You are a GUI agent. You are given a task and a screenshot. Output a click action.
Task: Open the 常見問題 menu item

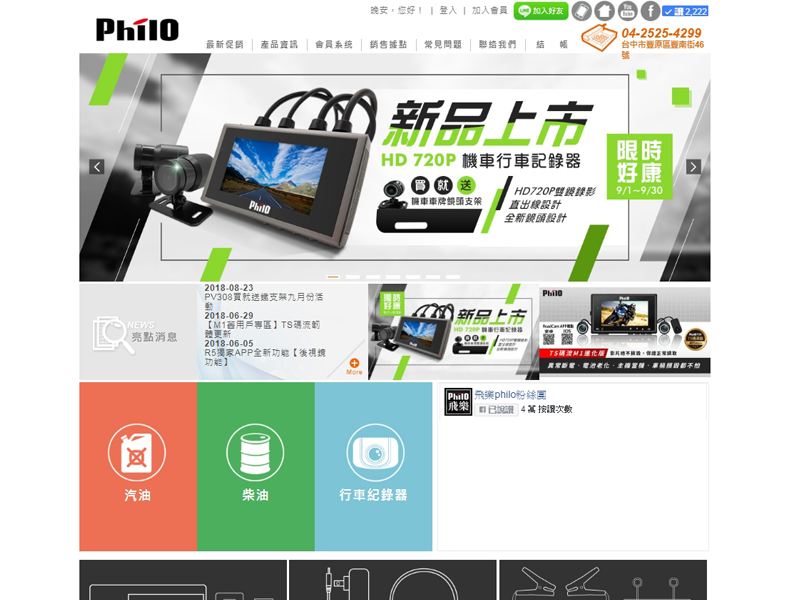[443, 44]
